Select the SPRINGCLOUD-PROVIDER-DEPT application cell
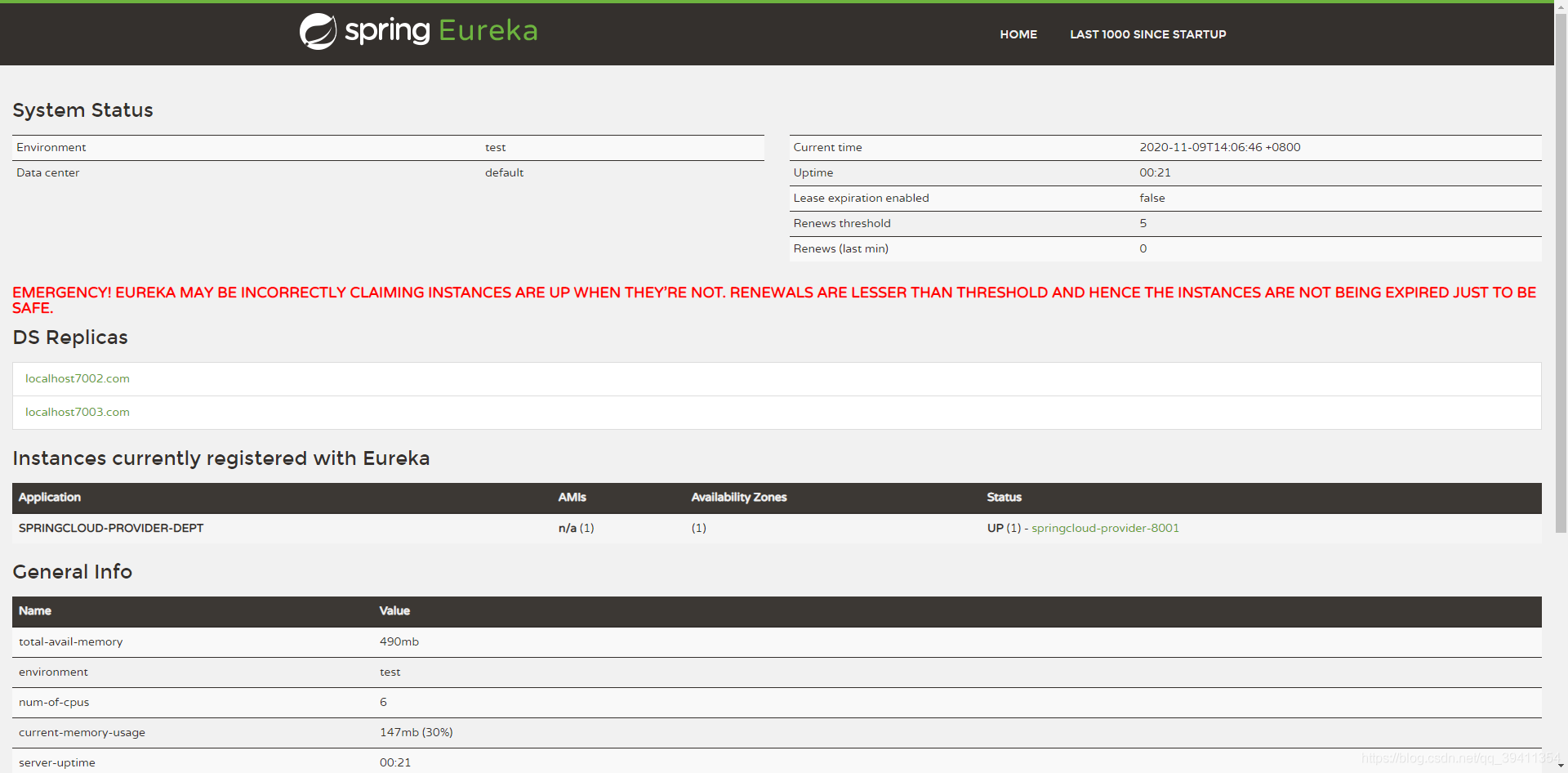Screen dimensions: 1568x773 [111, 528]
